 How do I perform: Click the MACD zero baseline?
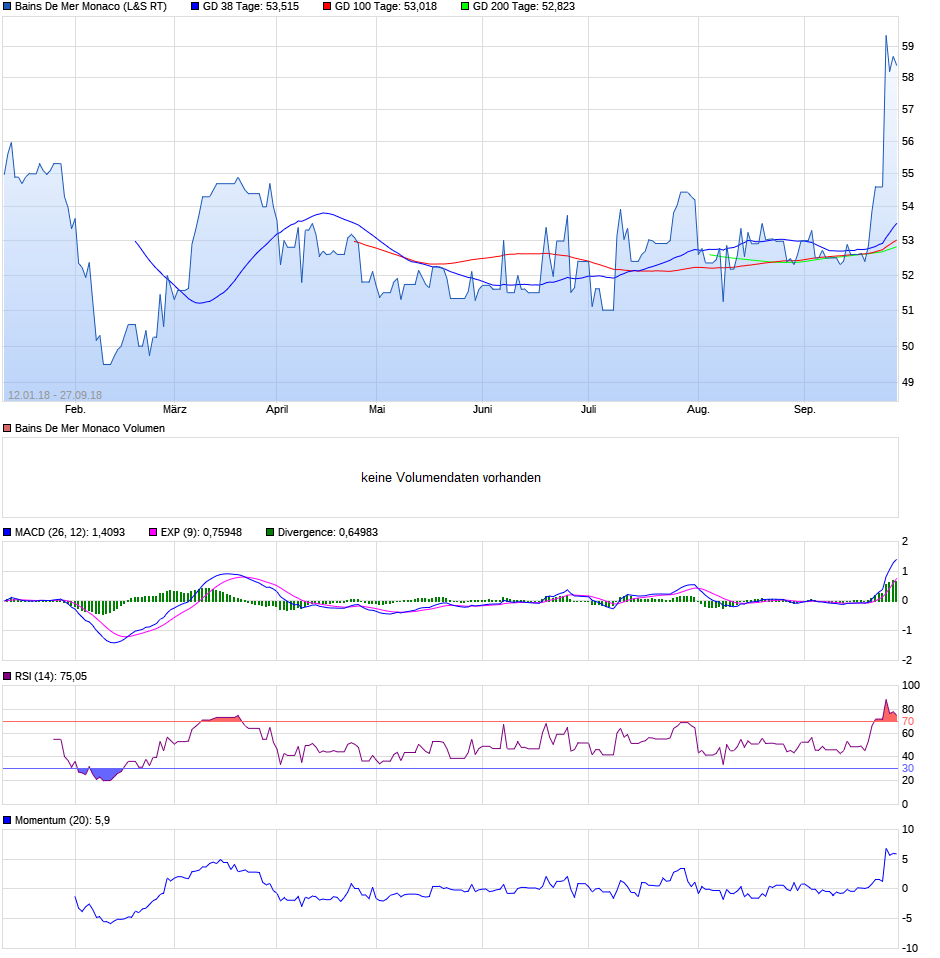pyautogui.click(x=450, y=600)
